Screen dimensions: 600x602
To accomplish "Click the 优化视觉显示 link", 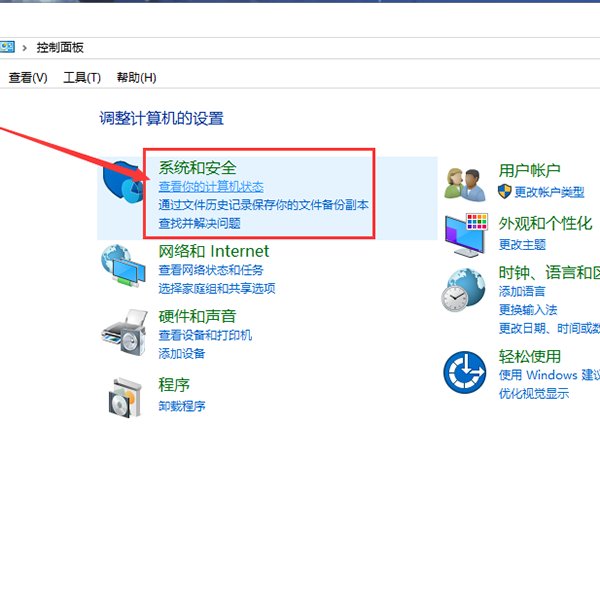I will tap(534, 394).
